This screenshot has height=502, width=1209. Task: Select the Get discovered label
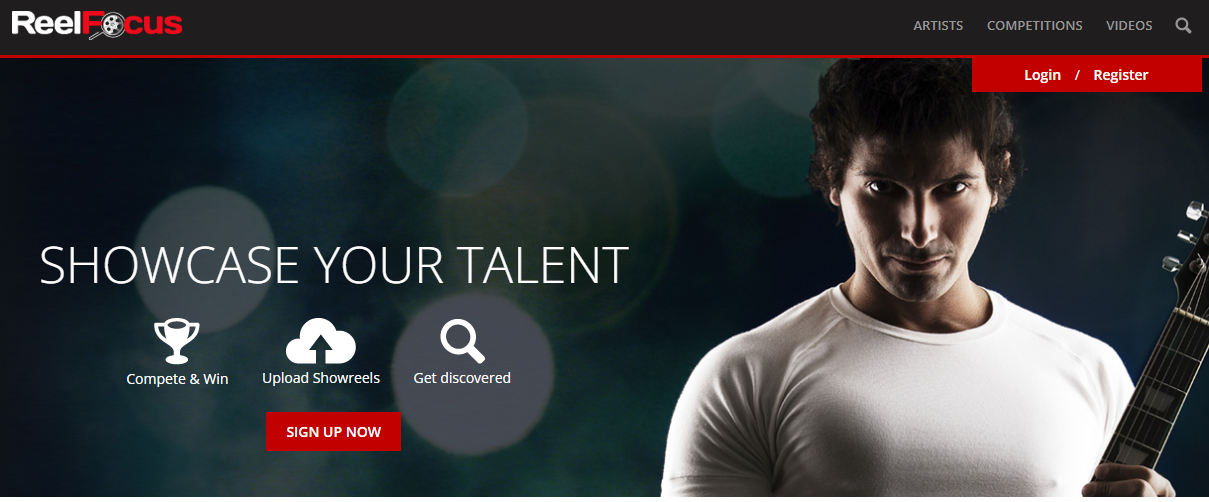click(462, 378)
